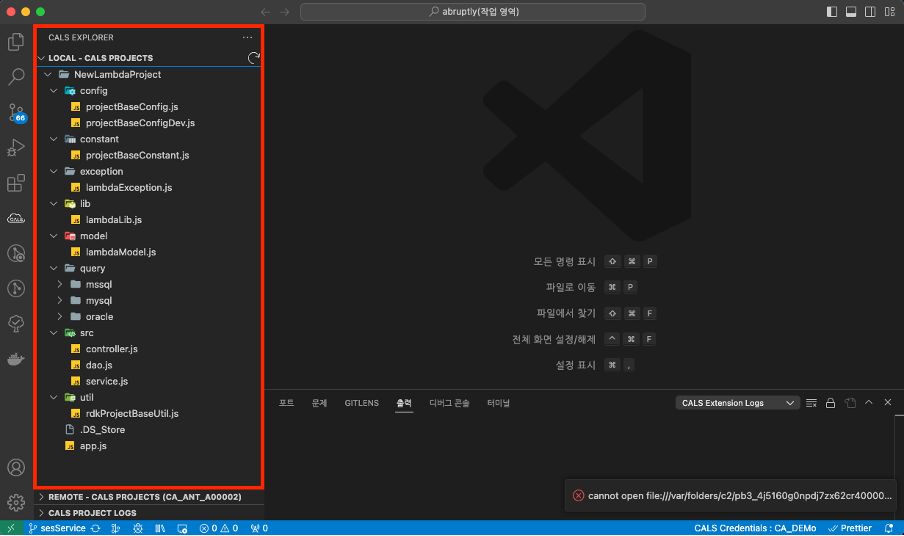Synchronize changes icon in status bar
This screenshot has width=904, height=536.
96,528
